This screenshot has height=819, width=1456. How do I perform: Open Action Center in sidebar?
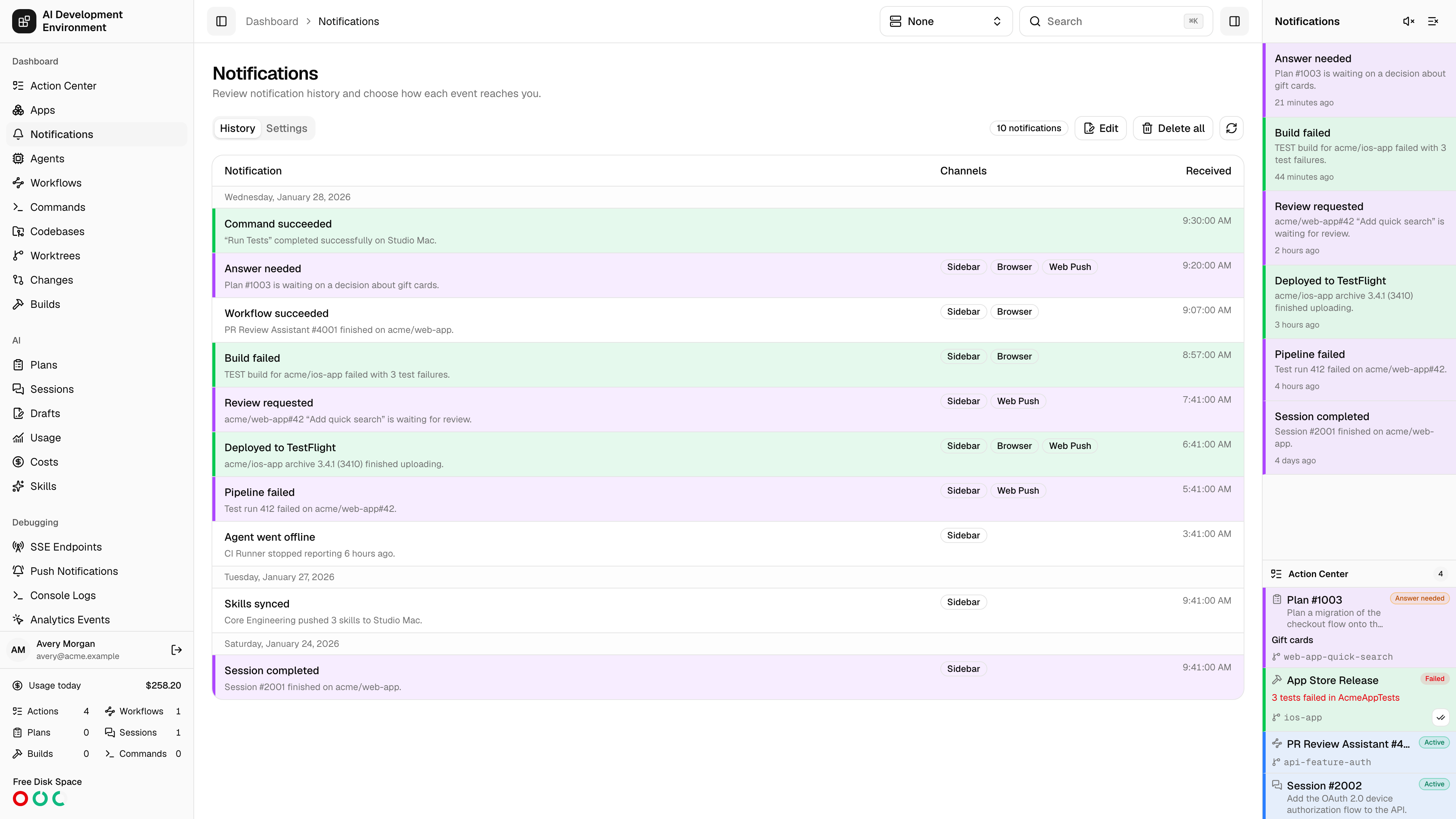coord(97,86)
